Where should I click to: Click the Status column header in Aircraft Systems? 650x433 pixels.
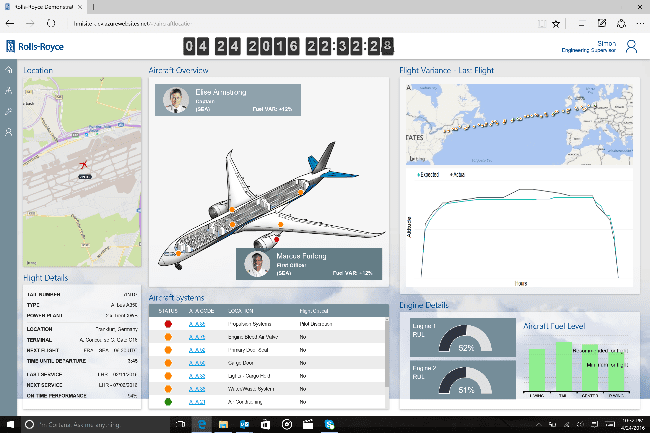pos(167,310)
